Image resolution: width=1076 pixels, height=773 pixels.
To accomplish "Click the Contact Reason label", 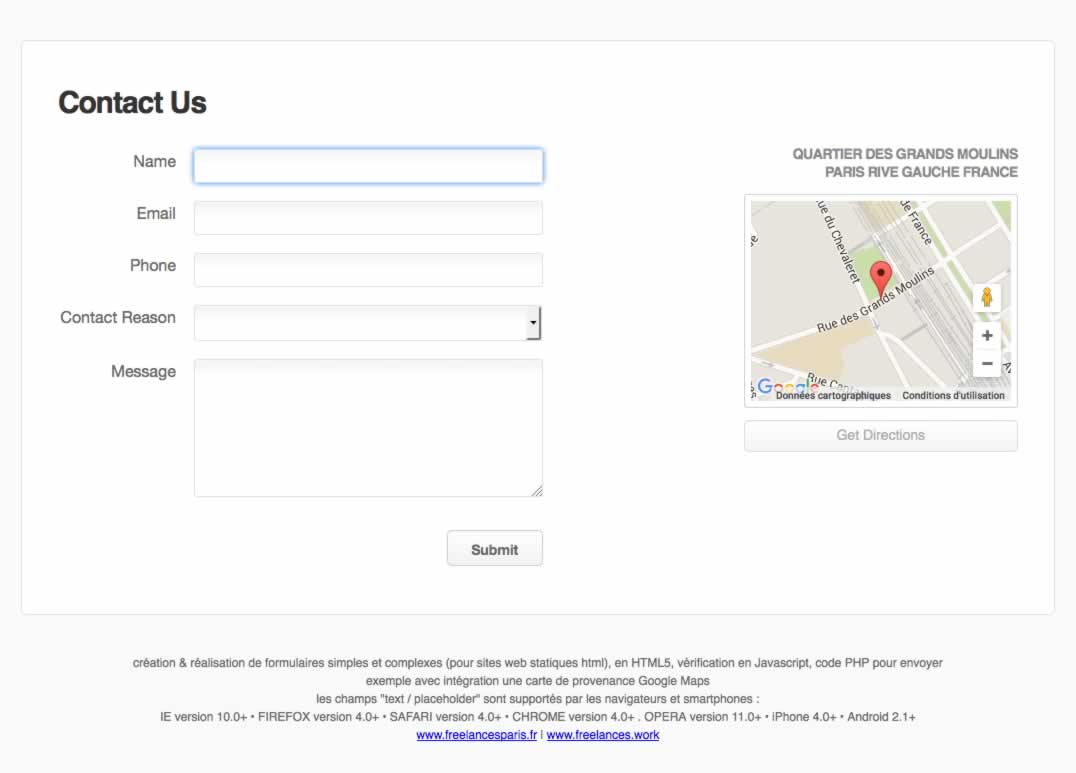I will pyautogui.click(x=118, y=318).
